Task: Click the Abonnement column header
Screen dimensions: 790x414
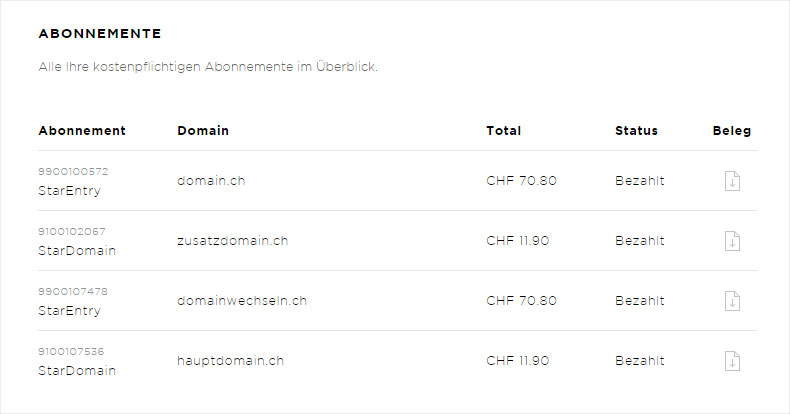Action: tap(82, 130)
